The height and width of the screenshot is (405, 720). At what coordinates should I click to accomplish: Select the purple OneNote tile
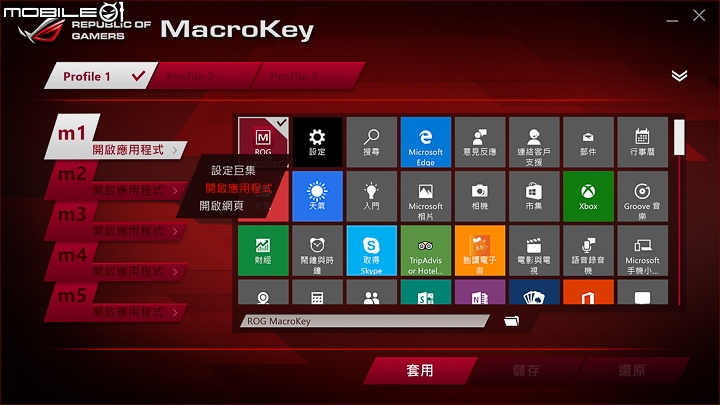tap(480, 292)
